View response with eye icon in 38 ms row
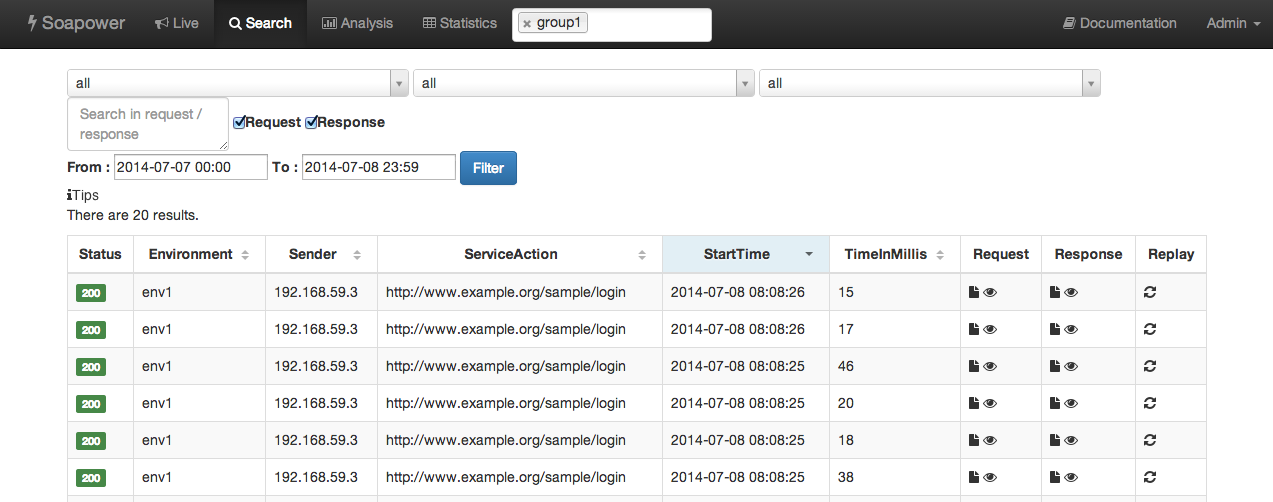The image size is (1273, 502). pos(1071,477)
